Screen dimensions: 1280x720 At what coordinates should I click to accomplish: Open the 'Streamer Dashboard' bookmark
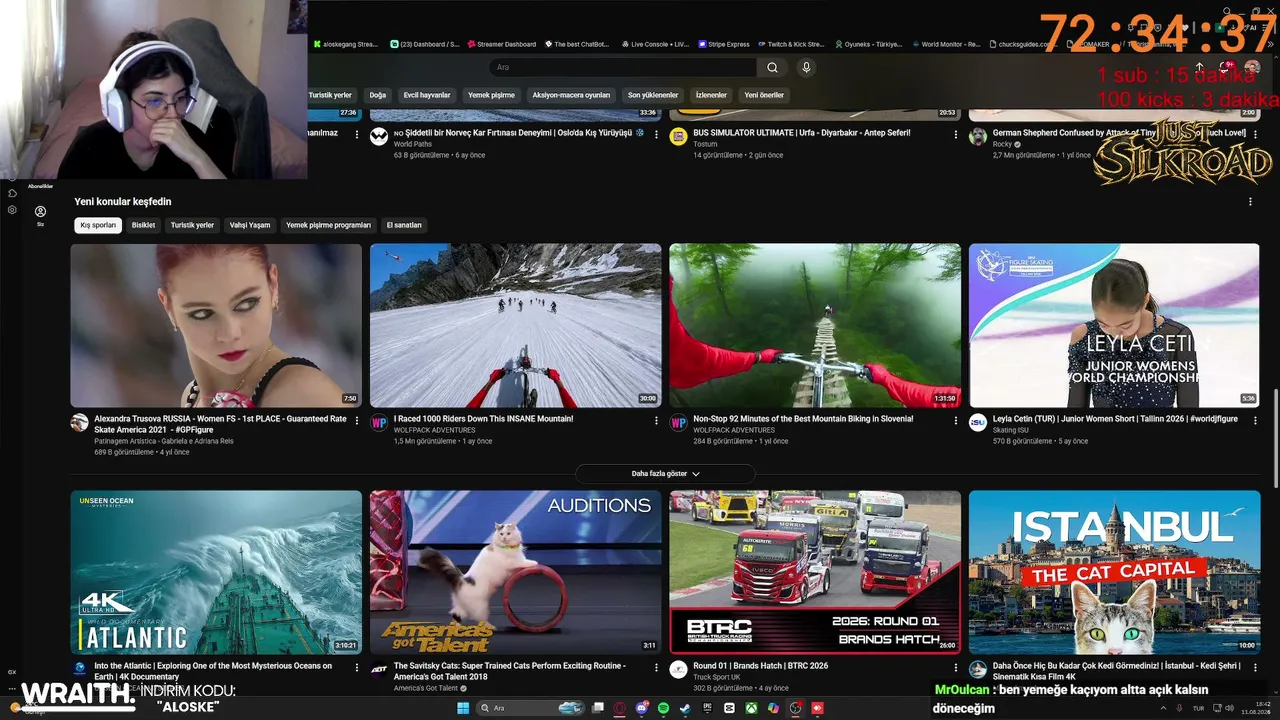coord(501,44)
